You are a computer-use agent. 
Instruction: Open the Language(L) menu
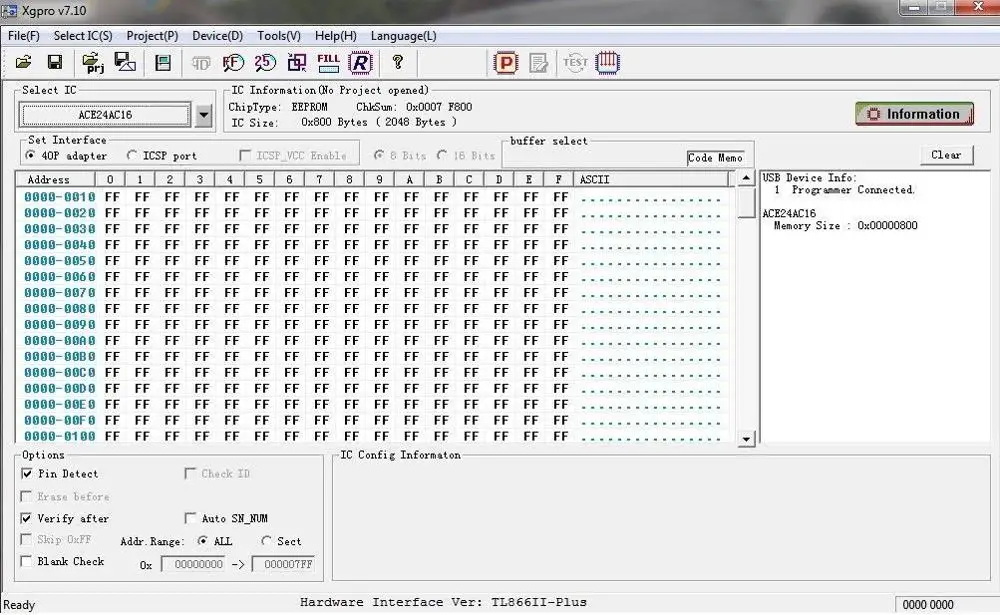click(404, 36)
